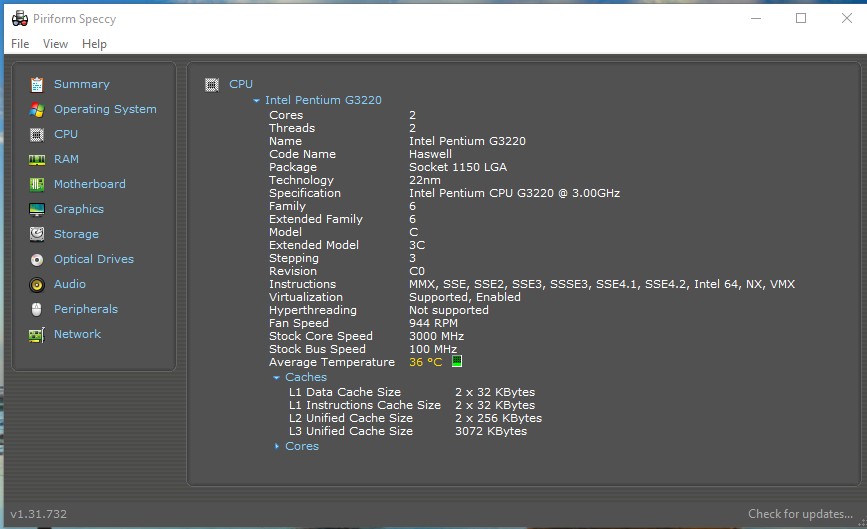Screen dimensions: 867x529
Task: Click the Motherboard icon in sidebar
Action: [37, 184]
